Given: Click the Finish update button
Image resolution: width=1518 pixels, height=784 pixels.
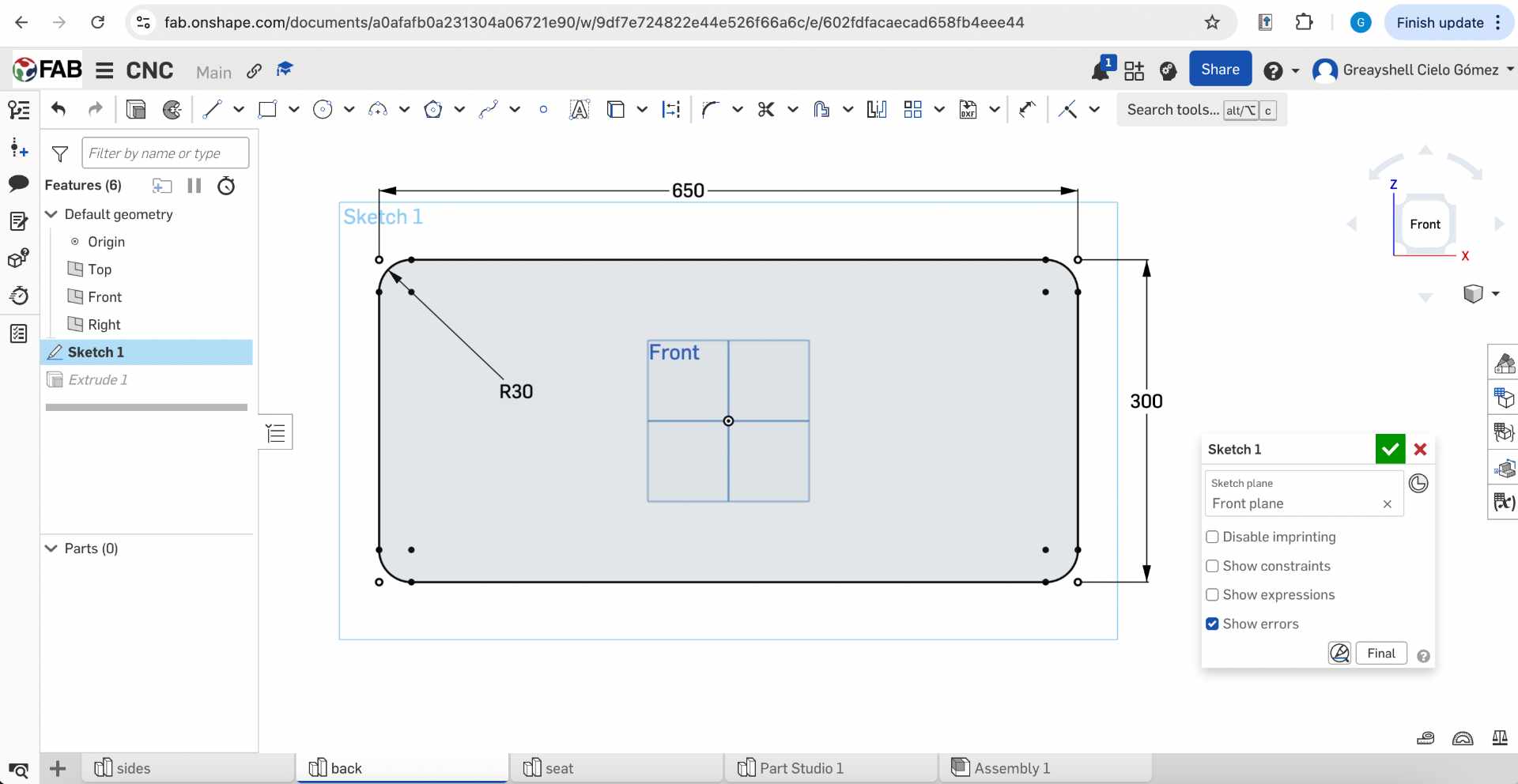Looking at the screenshot, I should pos(1440,23).
